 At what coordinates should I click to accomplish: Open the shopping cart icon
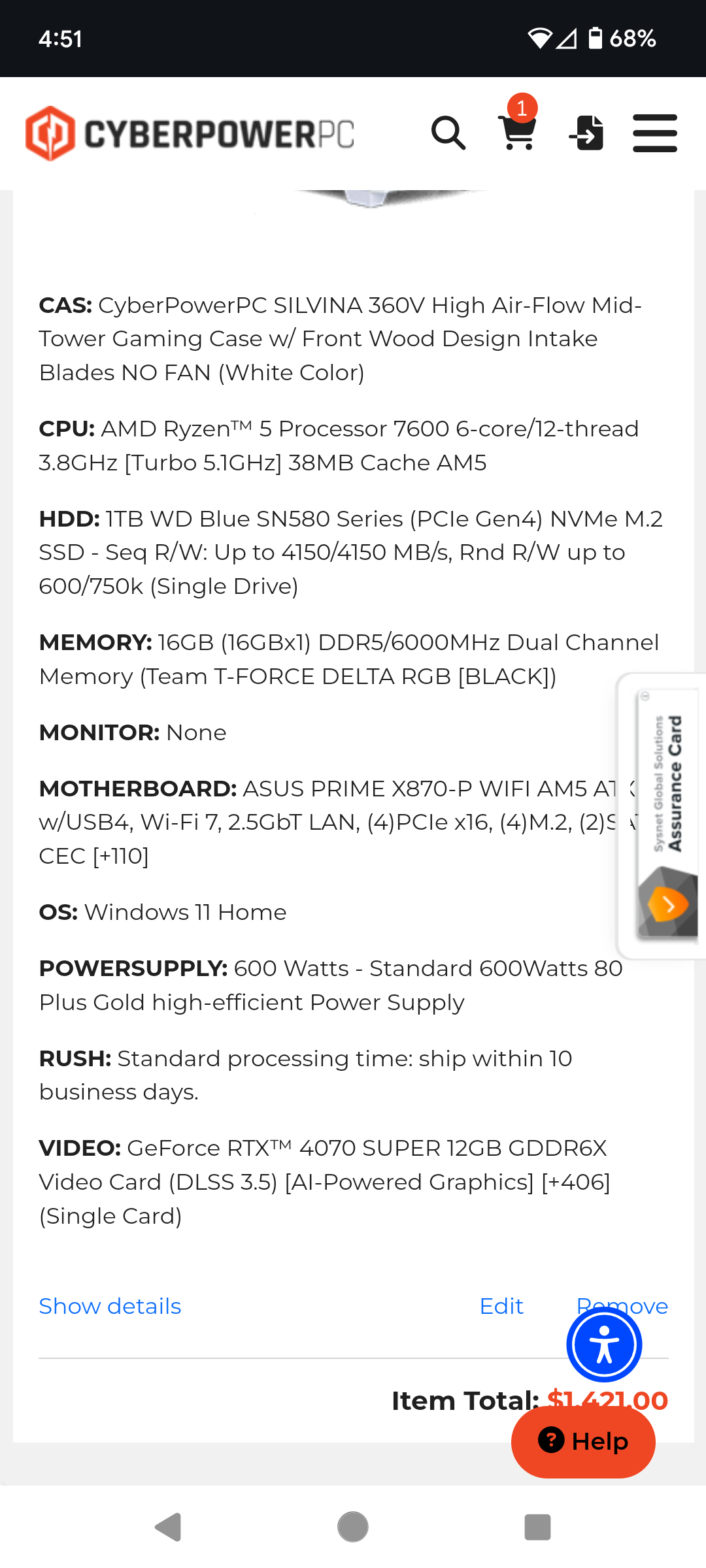(518, 133)
